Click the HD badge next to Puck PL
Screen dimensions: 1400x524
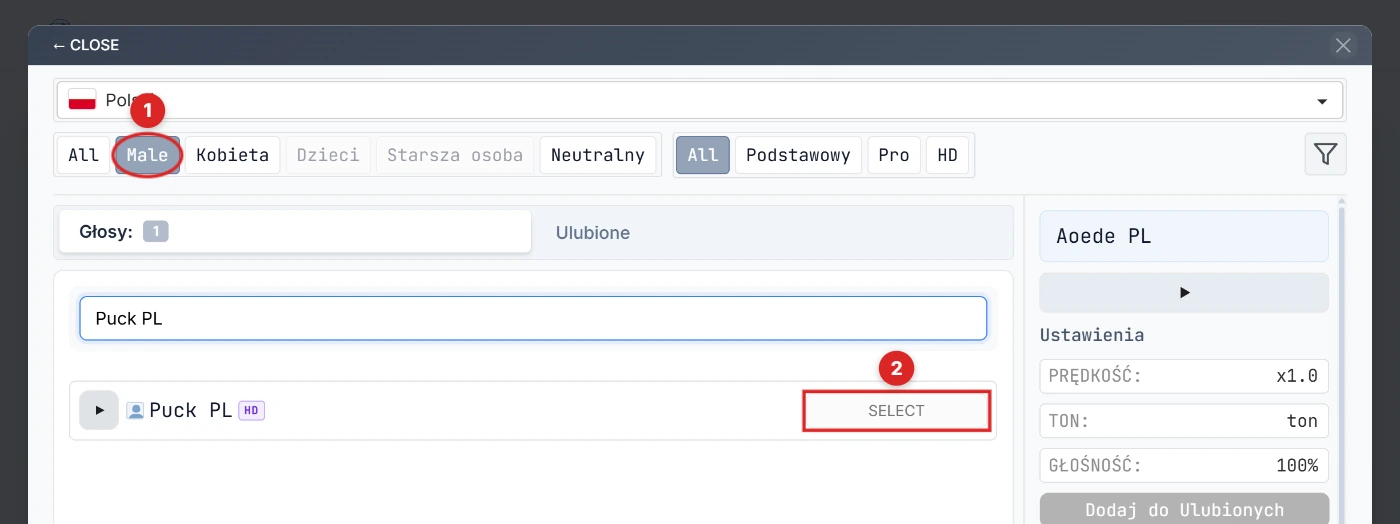click(x=251, y=410)
